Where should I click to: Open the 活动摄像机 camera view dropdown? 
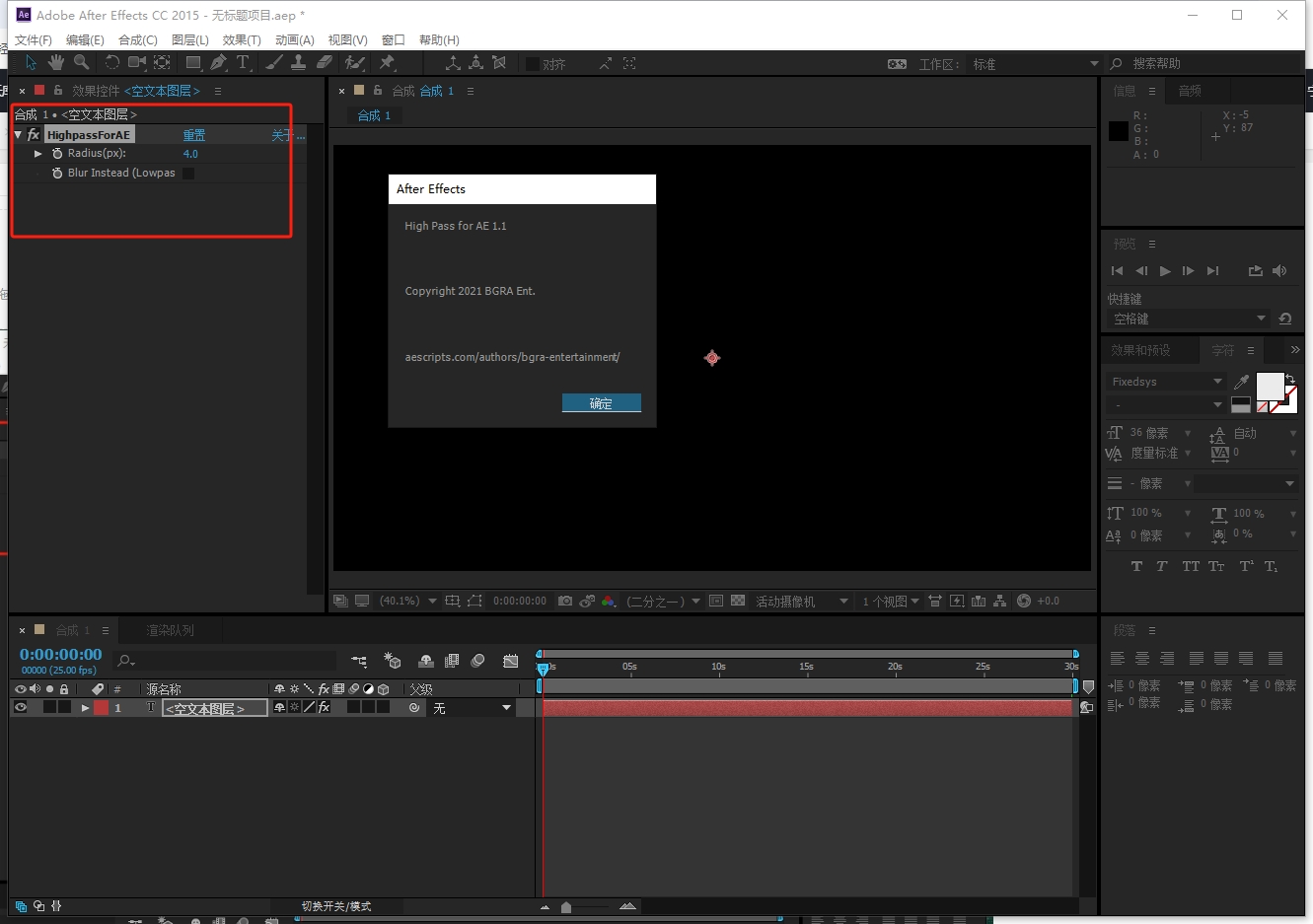tap(801, 601)
